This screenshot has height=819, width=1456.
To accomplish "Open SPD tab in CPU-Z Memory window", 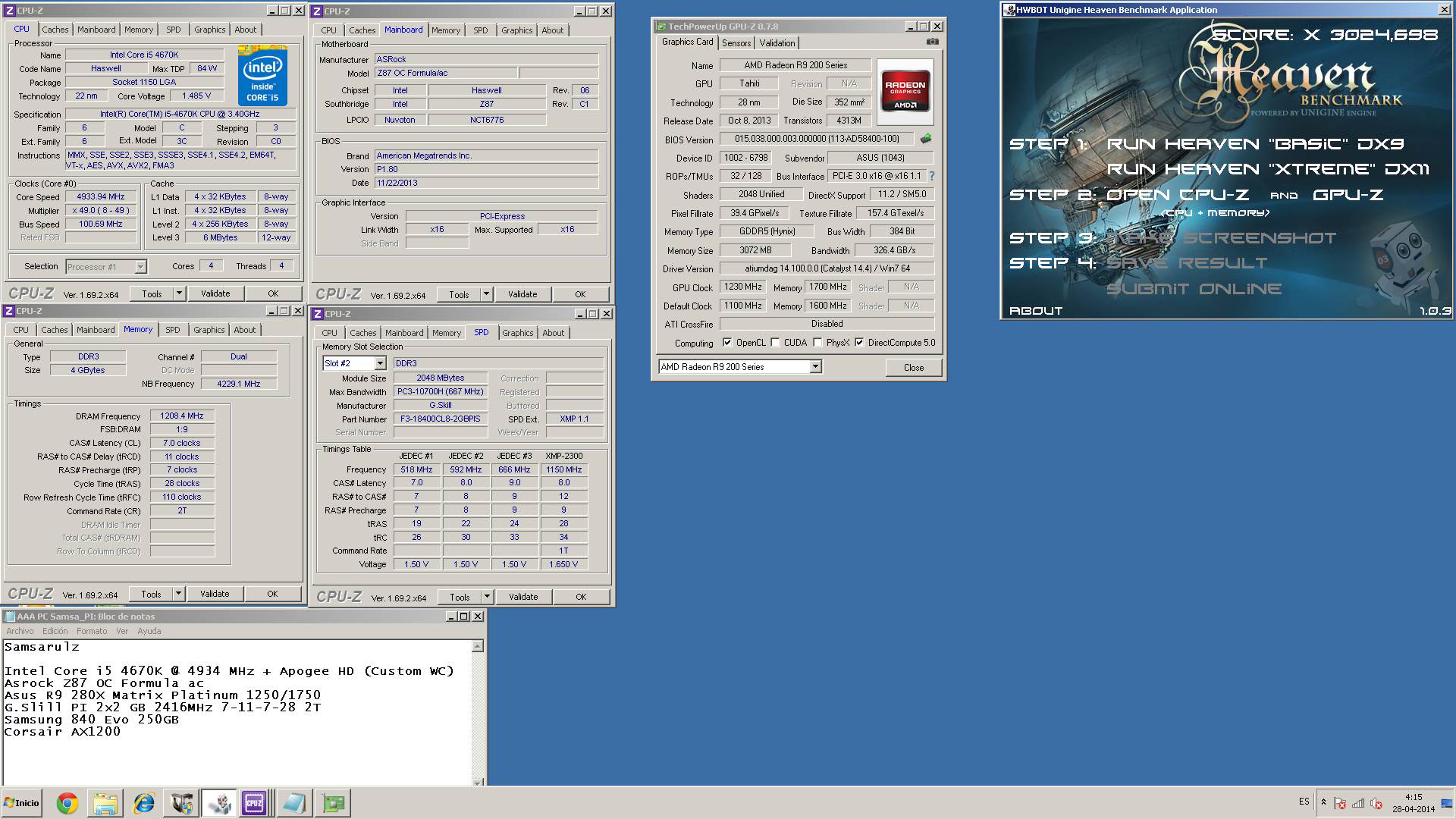I will 173,330.
